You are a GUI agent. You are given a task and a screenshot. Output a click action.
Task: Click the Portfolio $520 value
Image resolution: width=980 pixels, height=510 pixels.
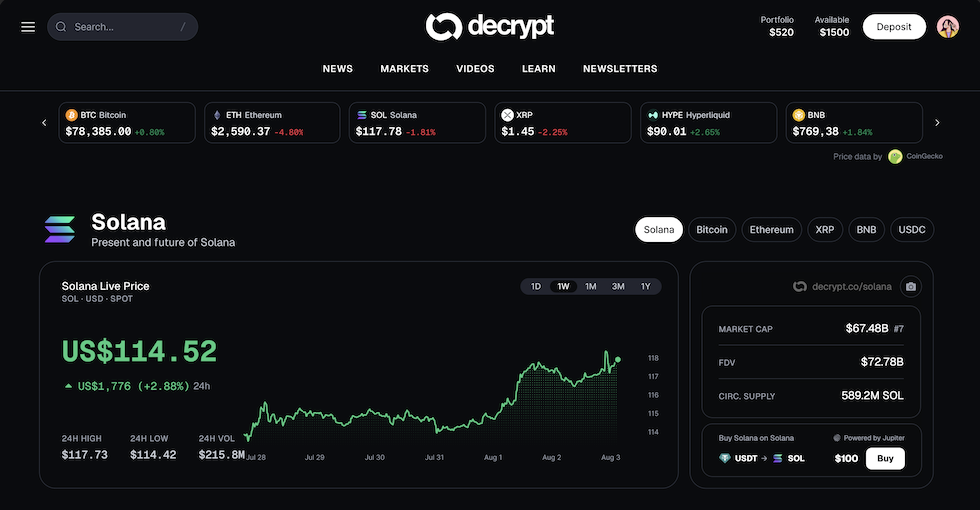coord(781,32)
